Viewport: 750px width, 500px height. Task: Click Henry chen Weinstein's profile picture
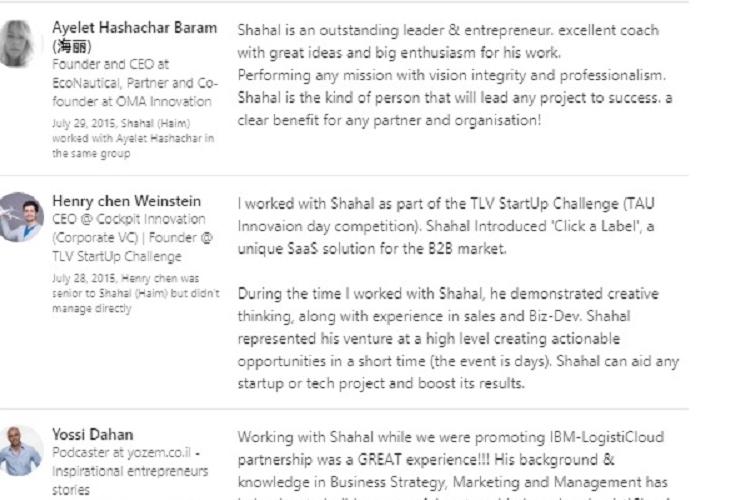(x=20, y=217)
